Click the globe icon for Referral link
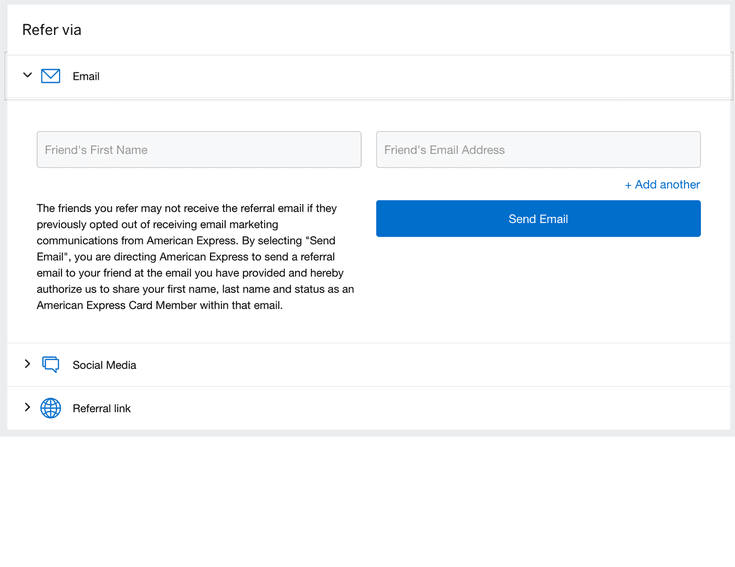Screen dimensions: 735x567 (x=51, y=408)
